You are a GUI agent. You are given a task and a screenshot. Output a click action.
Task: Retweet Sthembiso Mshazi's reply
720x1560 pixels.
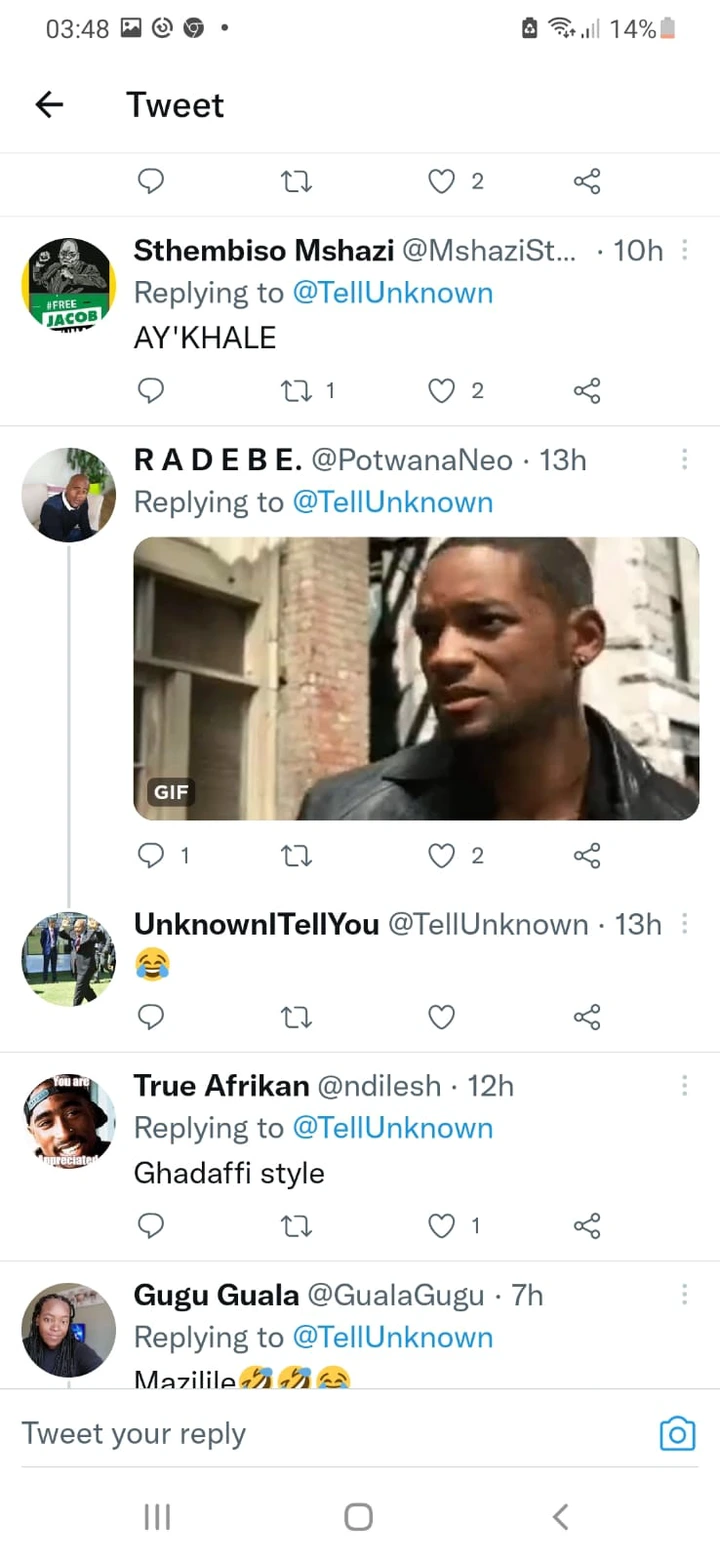click(x=295, y=390)
